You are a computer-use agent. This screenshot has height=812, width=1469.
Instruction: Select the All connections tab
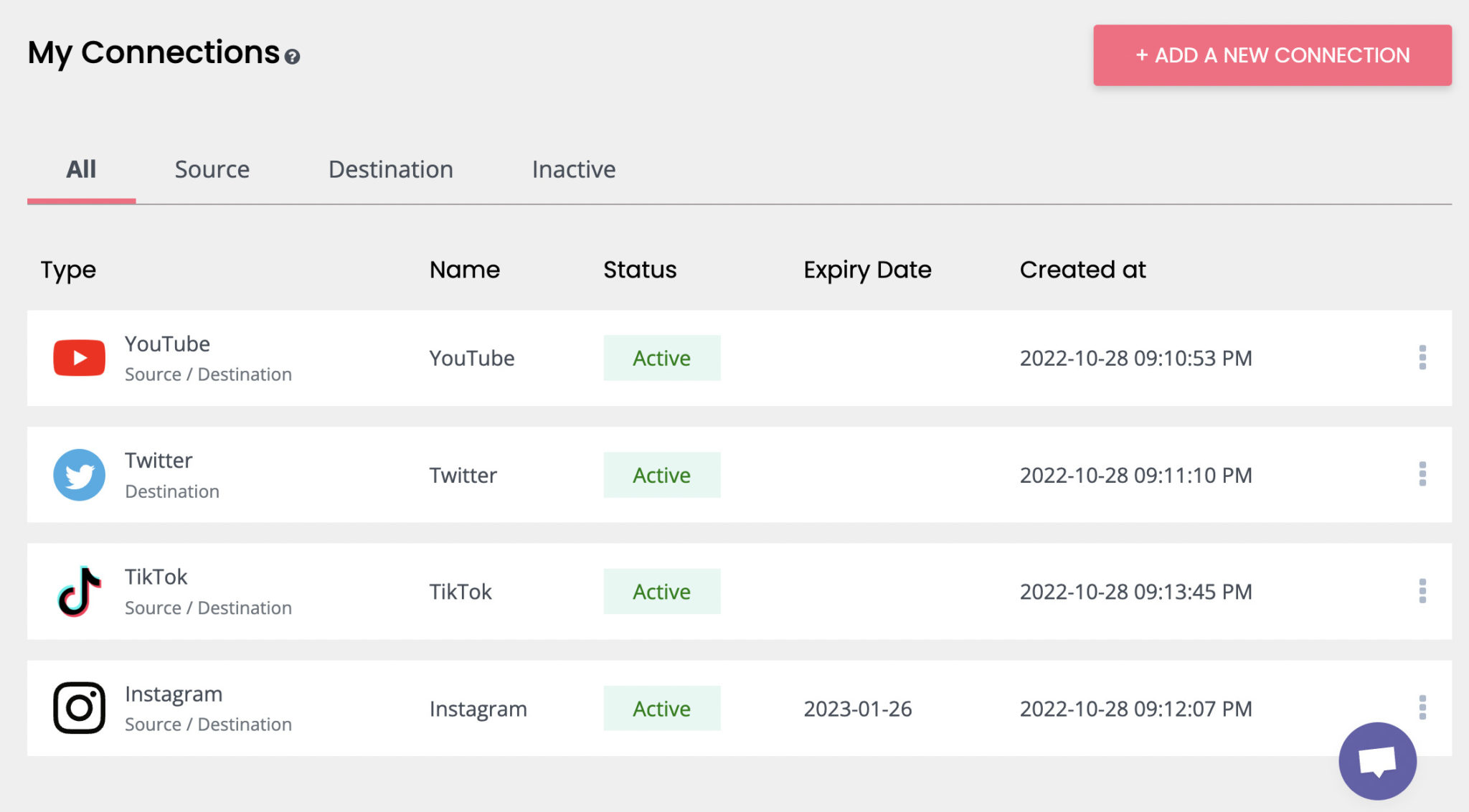coord(80,169)
